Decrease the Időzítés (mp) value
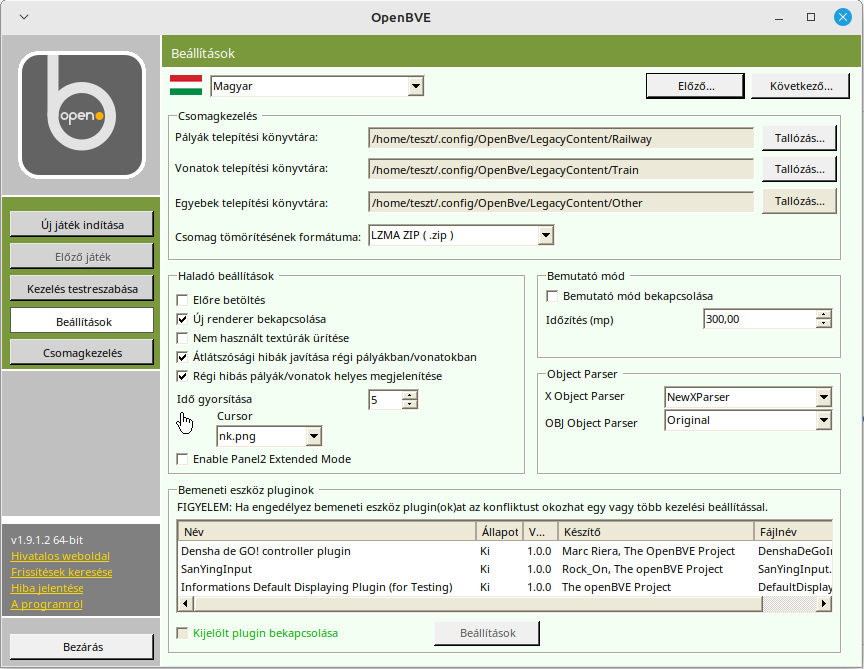Screen dimensions: 864x669 click(x=824, y=323)
